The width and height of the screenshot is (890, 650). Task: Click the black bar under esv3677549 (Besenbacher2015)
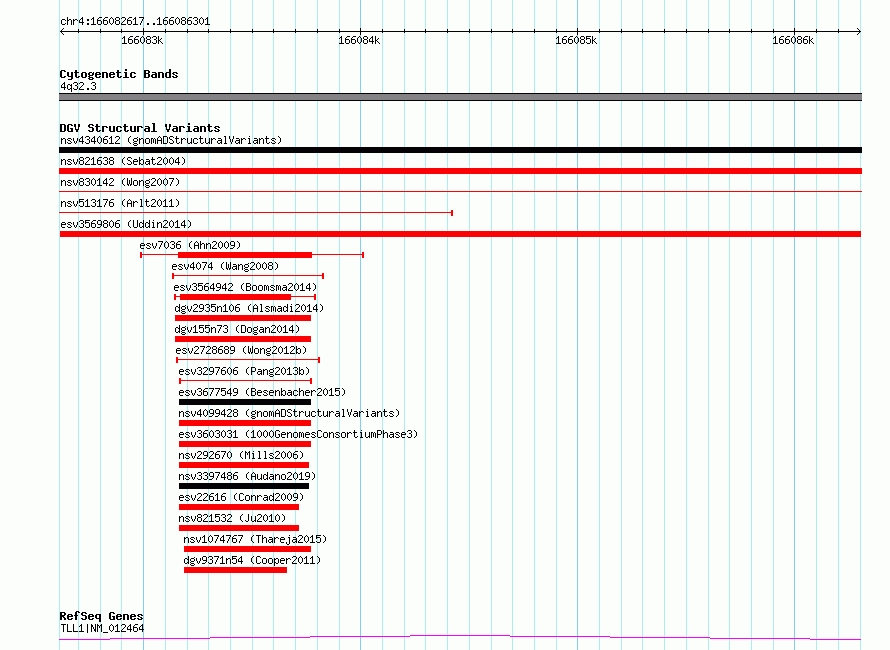(245, 402)
